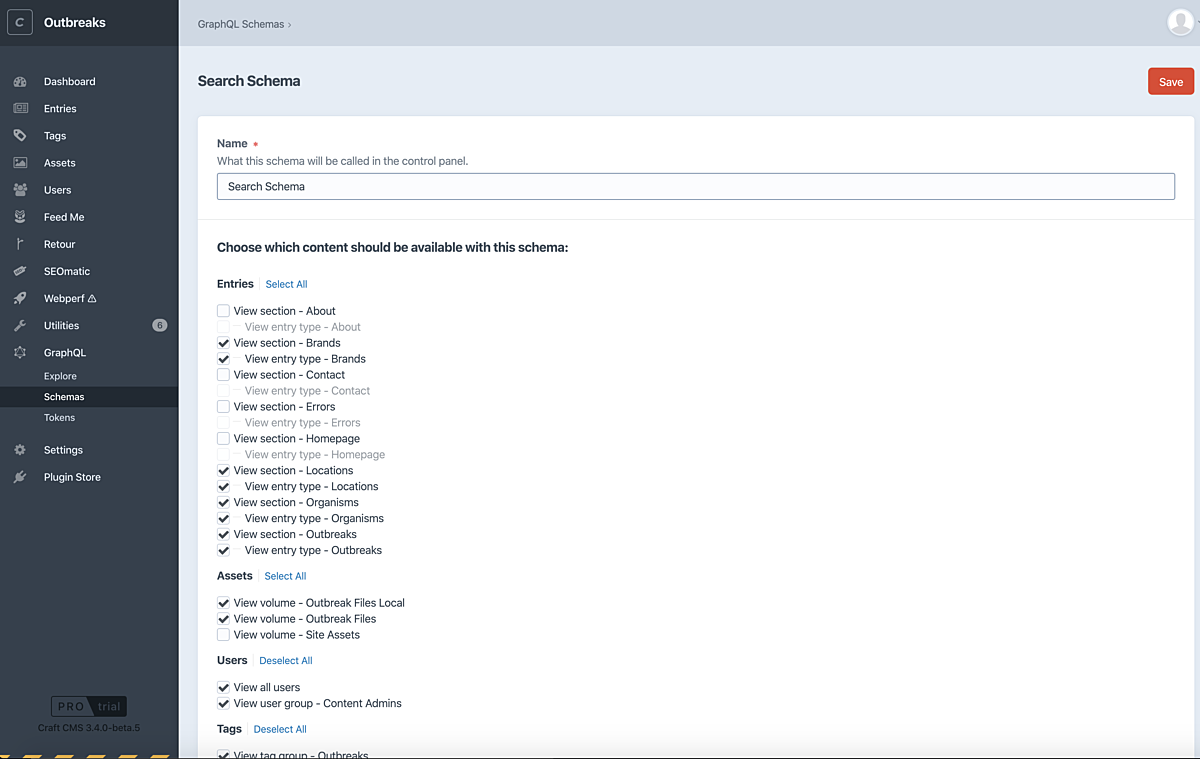Click the Craft CMS 3.4.0-beta.5 version text
This screenshot has width=1200, height=759.
pyautogui.click(x=89, y=727)
